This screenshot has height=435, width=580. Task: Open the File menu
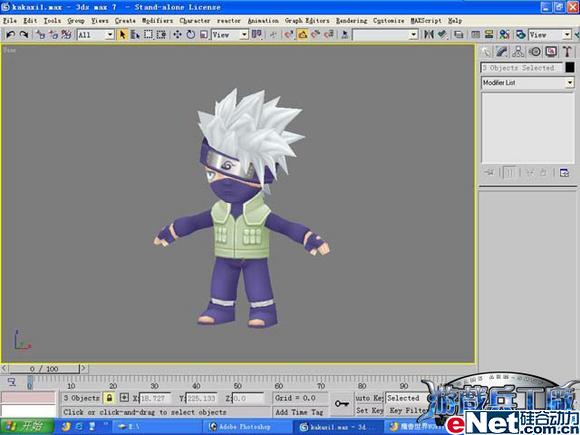(10, 21)
